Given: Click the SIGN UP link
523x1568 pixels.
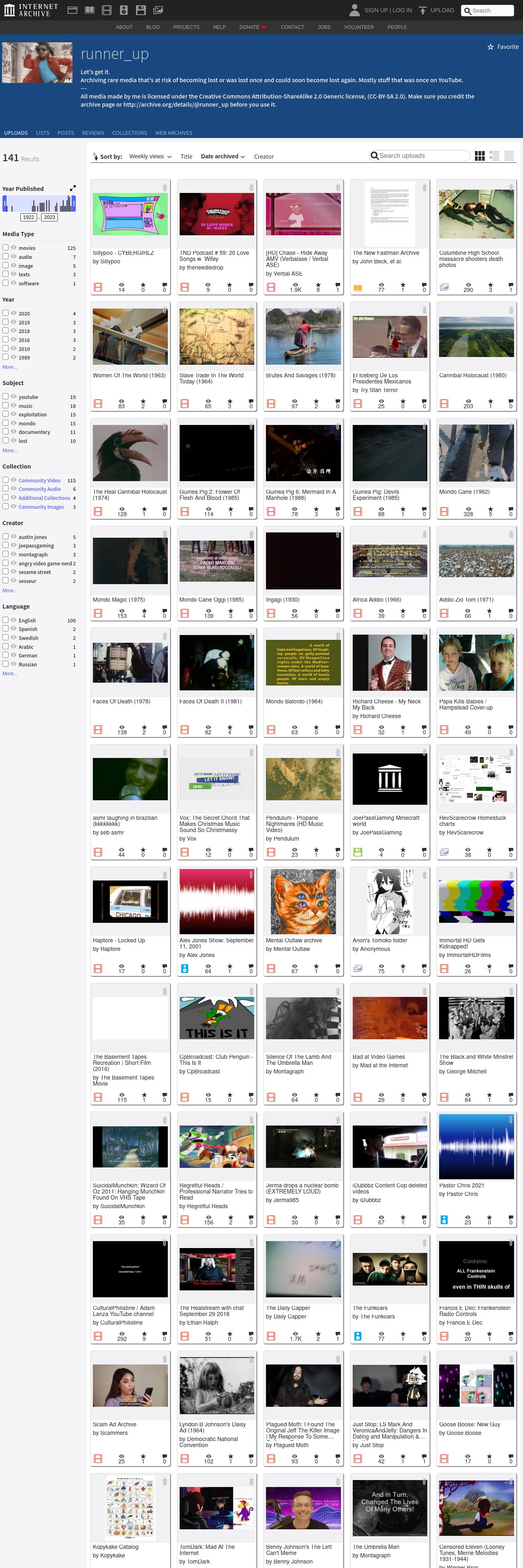Looking at the screenshot, I should (x=376, y=10).
